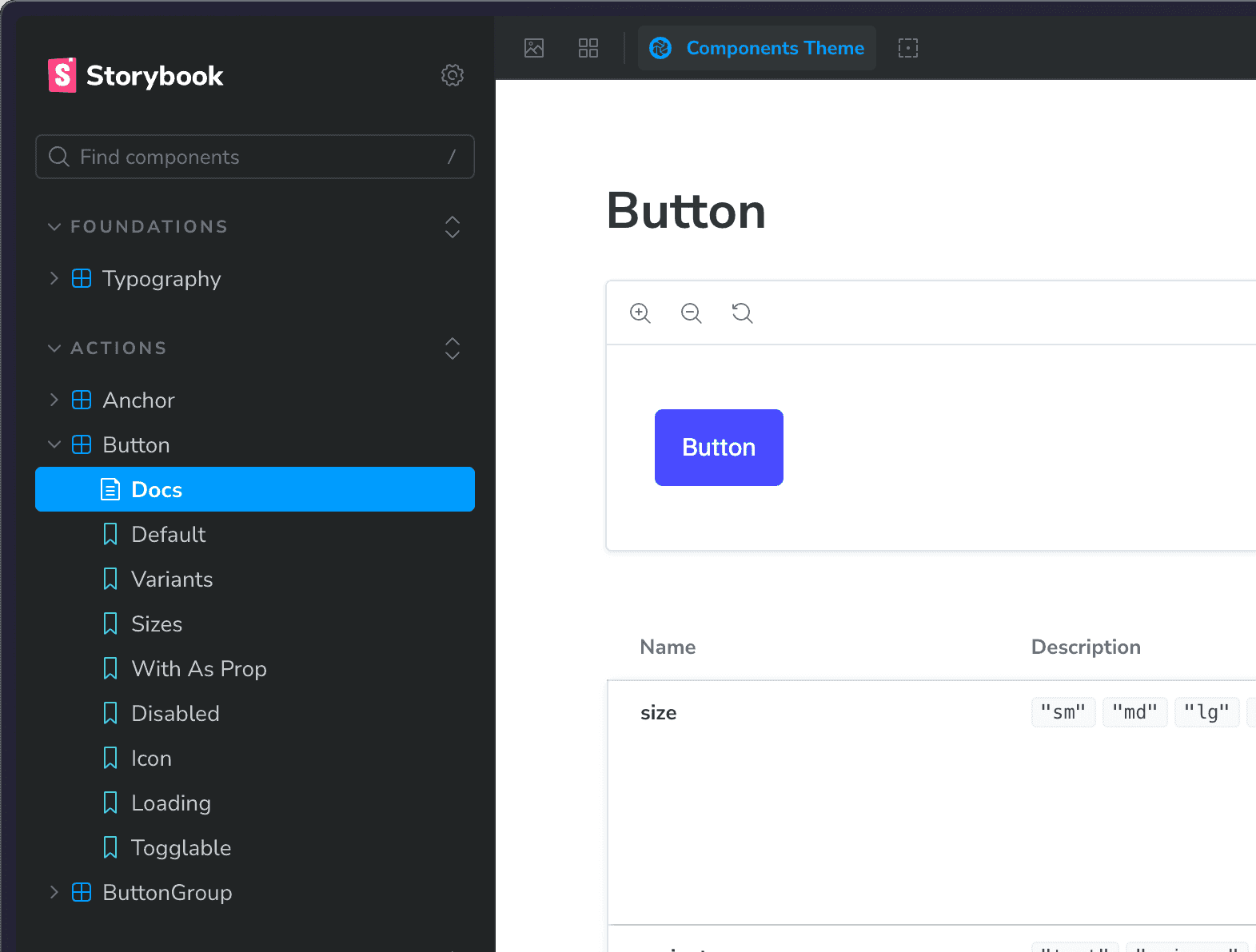1256x952 pixels.
Task: Expand all items in Foundations section
Action: pyautogui.click(x=453, y=227)
